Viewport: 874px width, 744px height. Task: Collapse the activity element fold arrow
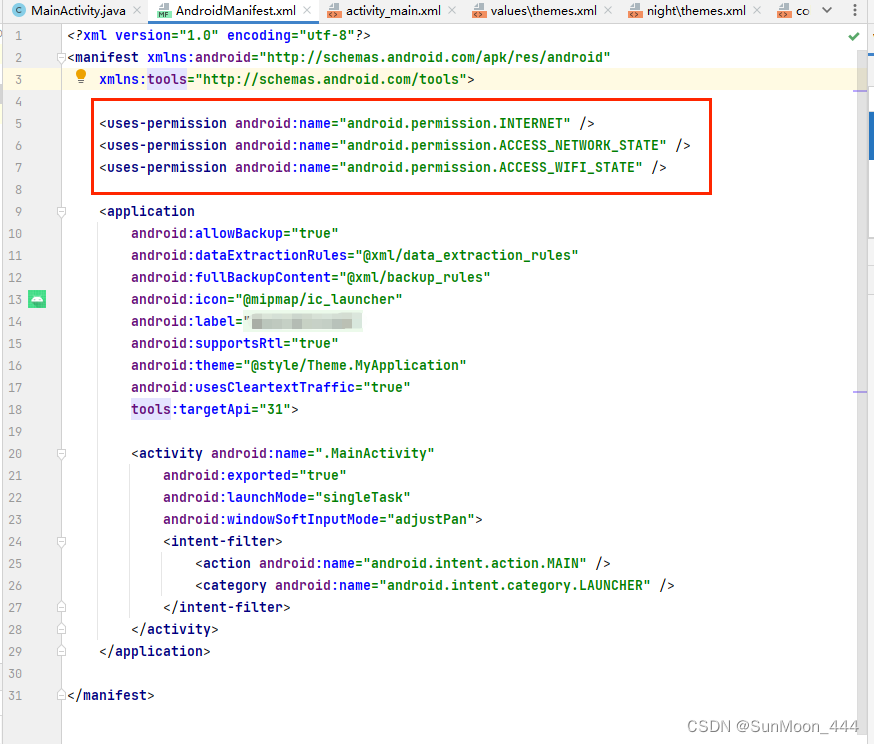[61, 453]
